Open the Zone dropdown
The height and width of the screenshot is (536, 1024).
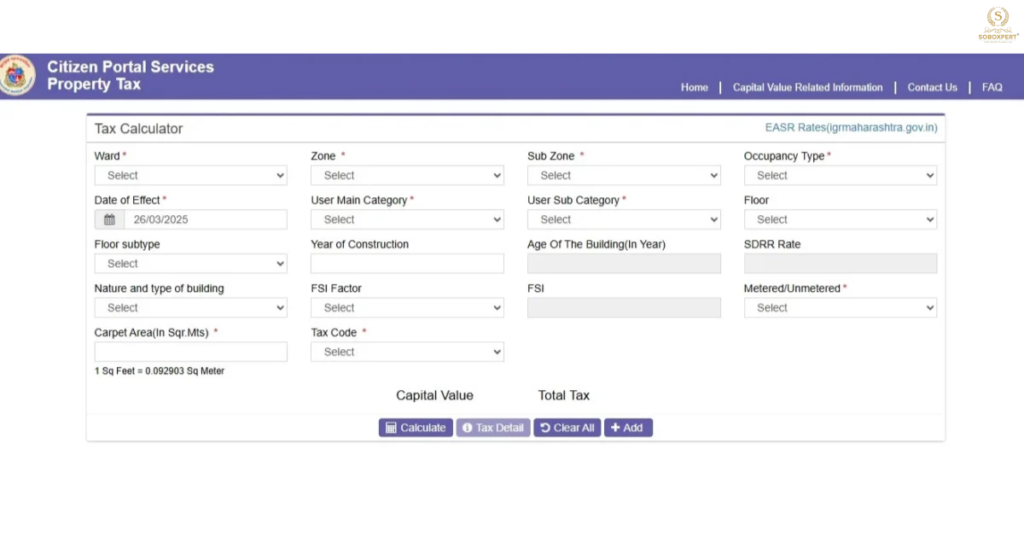[x=408, y=175]
